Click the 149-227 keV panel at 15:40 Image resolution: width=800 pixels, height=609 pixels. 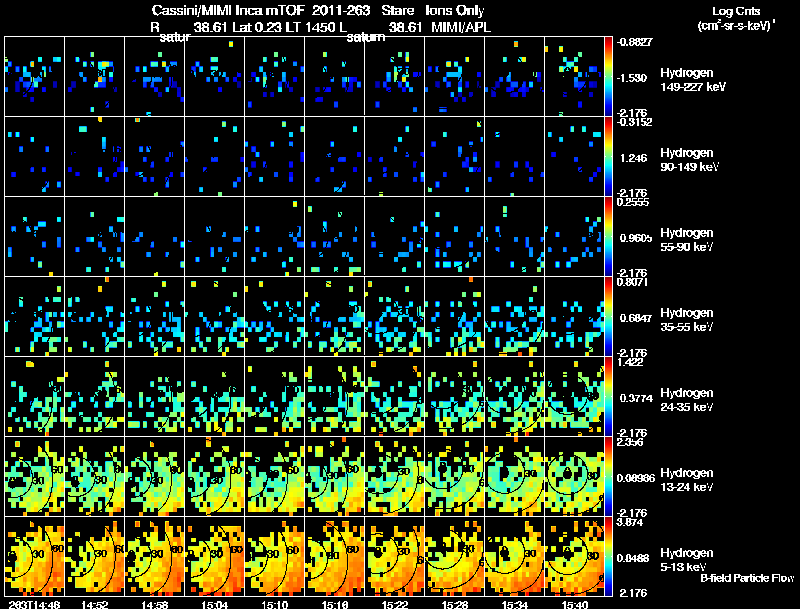(x=574, y=76)
